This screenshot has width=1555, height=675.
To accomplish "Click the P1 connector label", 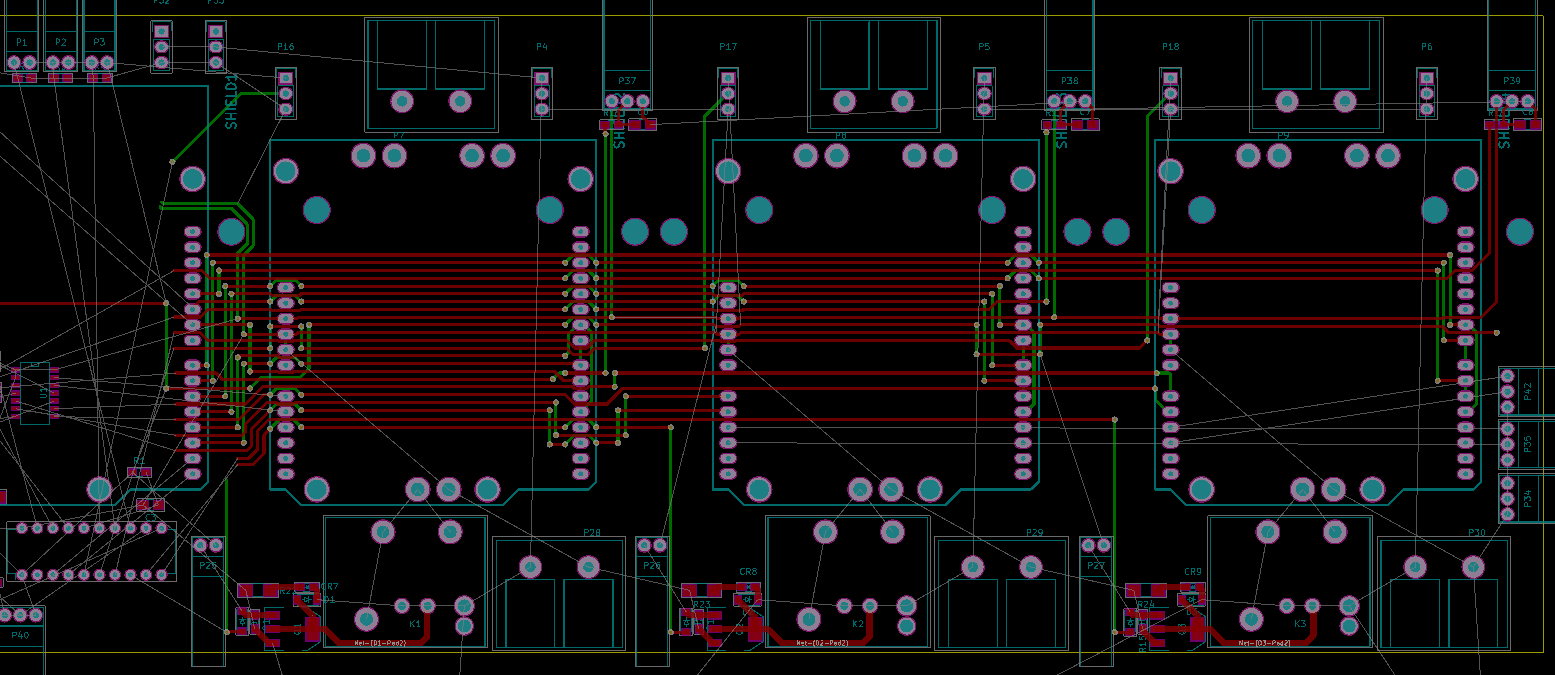I will 22,42.
